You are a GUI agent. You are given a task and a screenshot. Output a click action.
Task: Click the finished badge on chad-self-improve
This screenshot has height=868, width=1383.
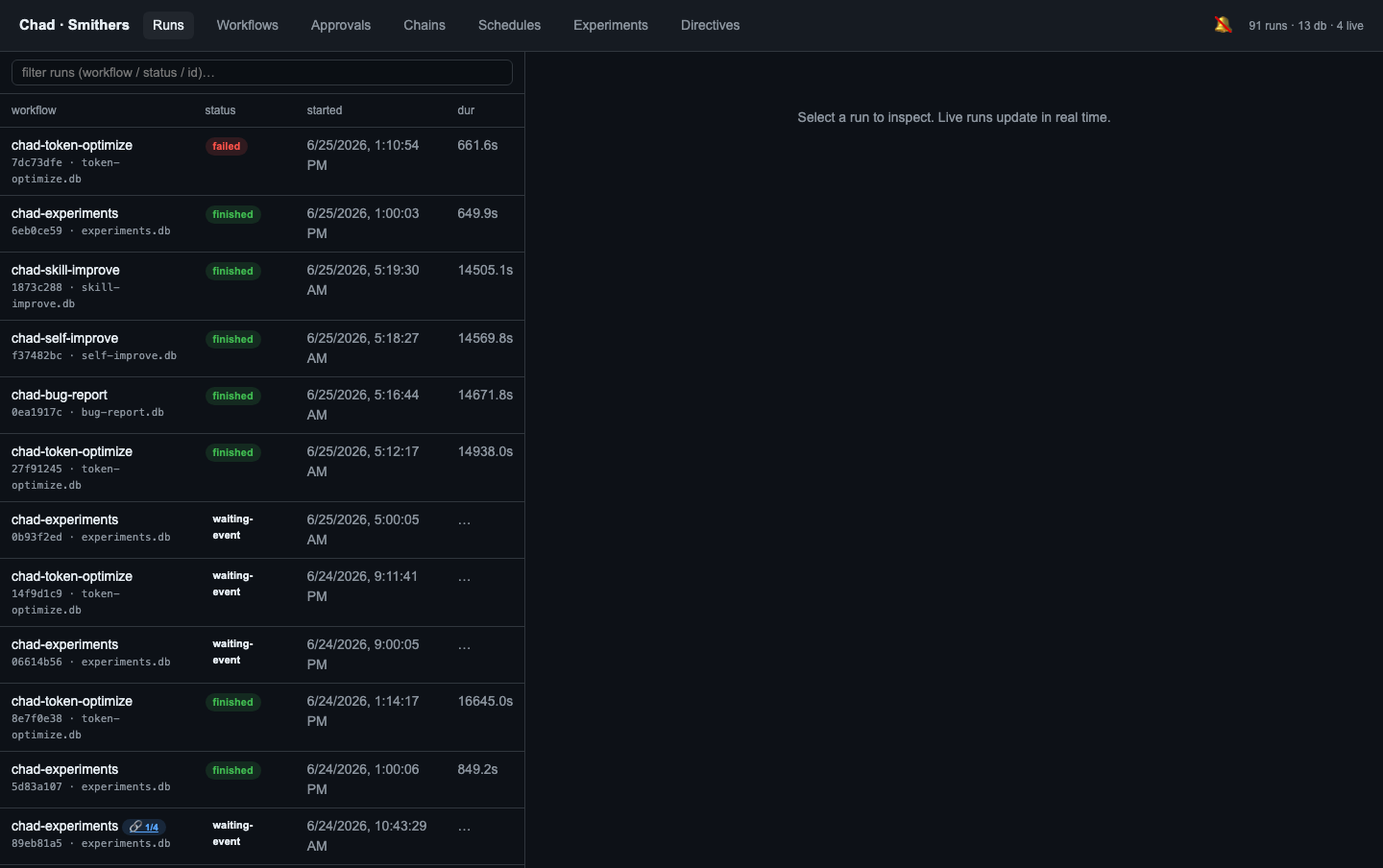pos(233,339)
